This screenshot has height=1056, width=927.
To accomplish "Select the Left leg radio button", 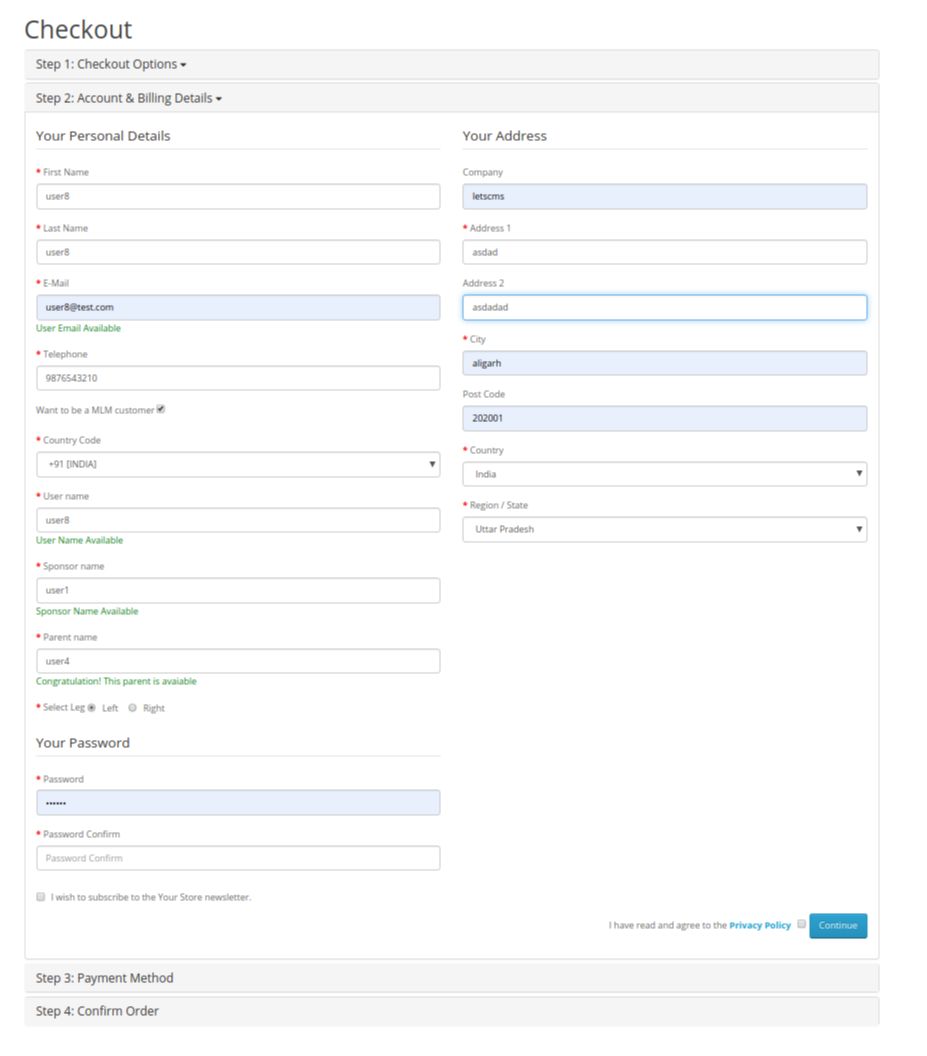I will pyautogui.click(x=91, y=707).
